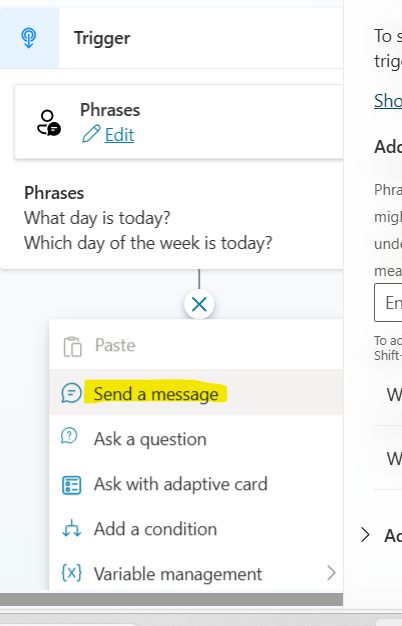402x626 pixels.
Task: Click the adaptive card icon
Action: pos(71,485)
